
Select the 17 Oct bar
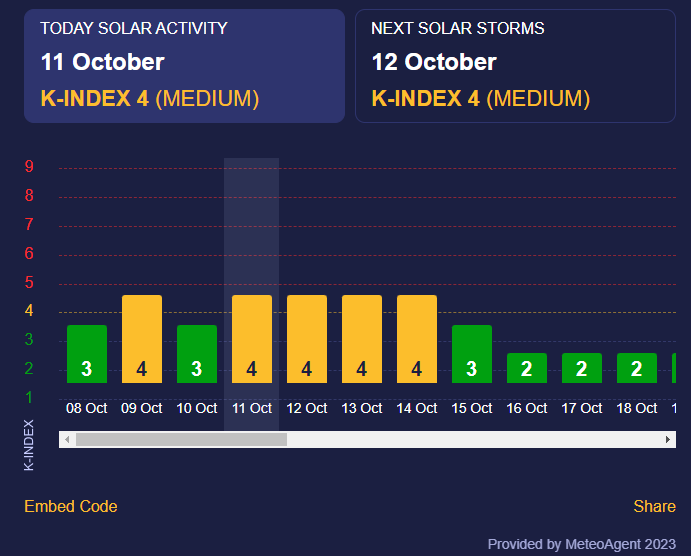pos(582,368)
